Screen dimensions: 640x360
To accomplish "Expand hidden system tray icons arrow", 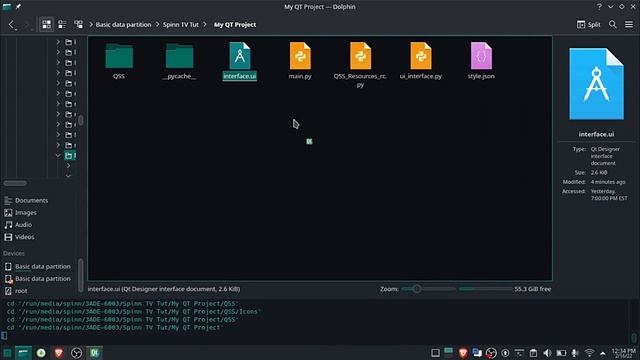I will (x=602, y=353).
